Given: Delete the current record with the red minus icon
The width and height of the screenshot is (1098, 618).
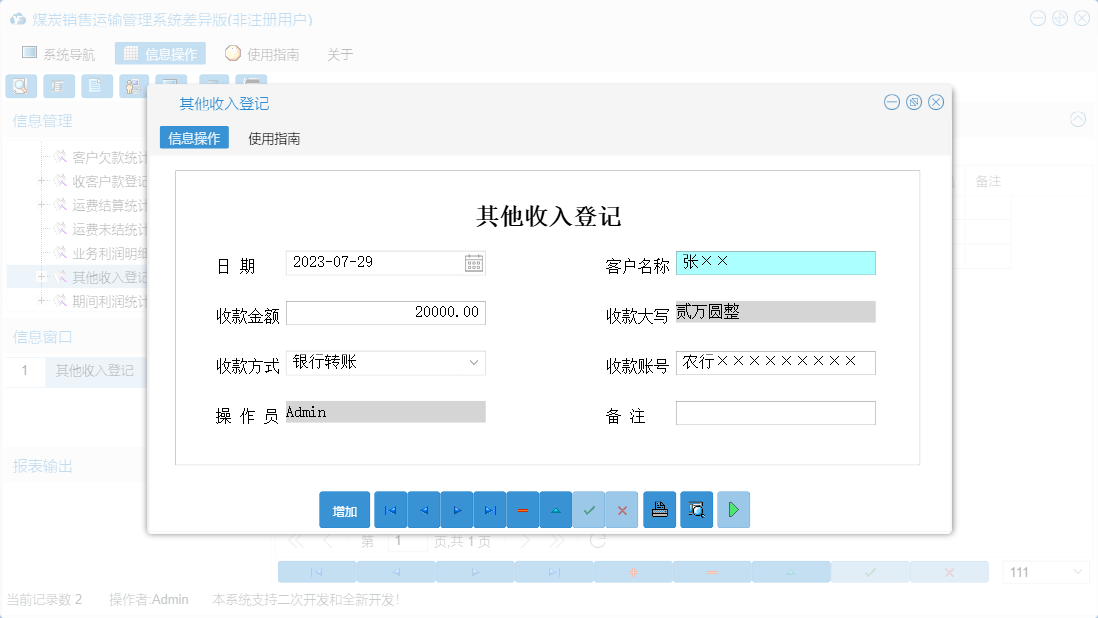Looking at the screenshot, I should [x=522, y=509].
